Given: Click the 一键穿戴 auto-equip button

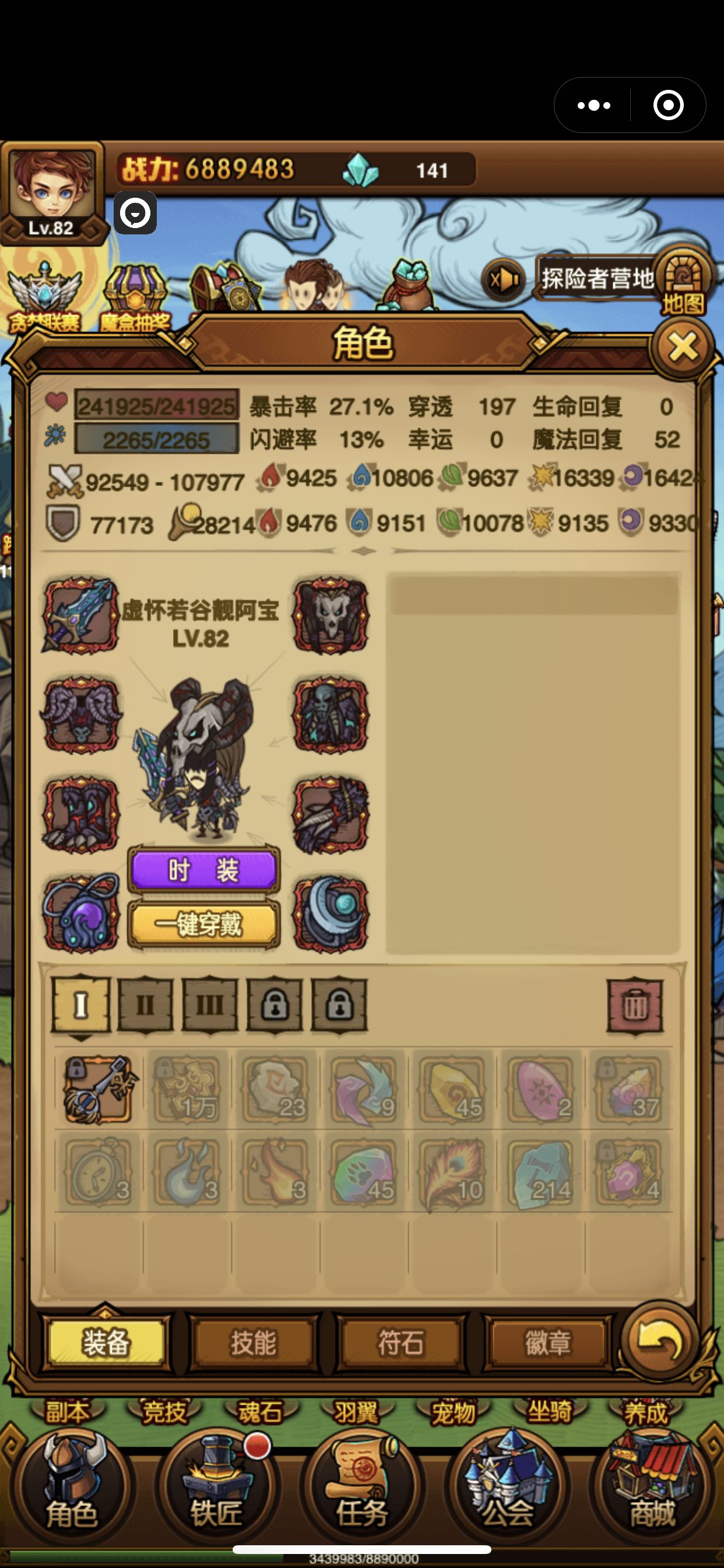Looking at the screenshot, I should pyautogui.click(x=204, y=925).
